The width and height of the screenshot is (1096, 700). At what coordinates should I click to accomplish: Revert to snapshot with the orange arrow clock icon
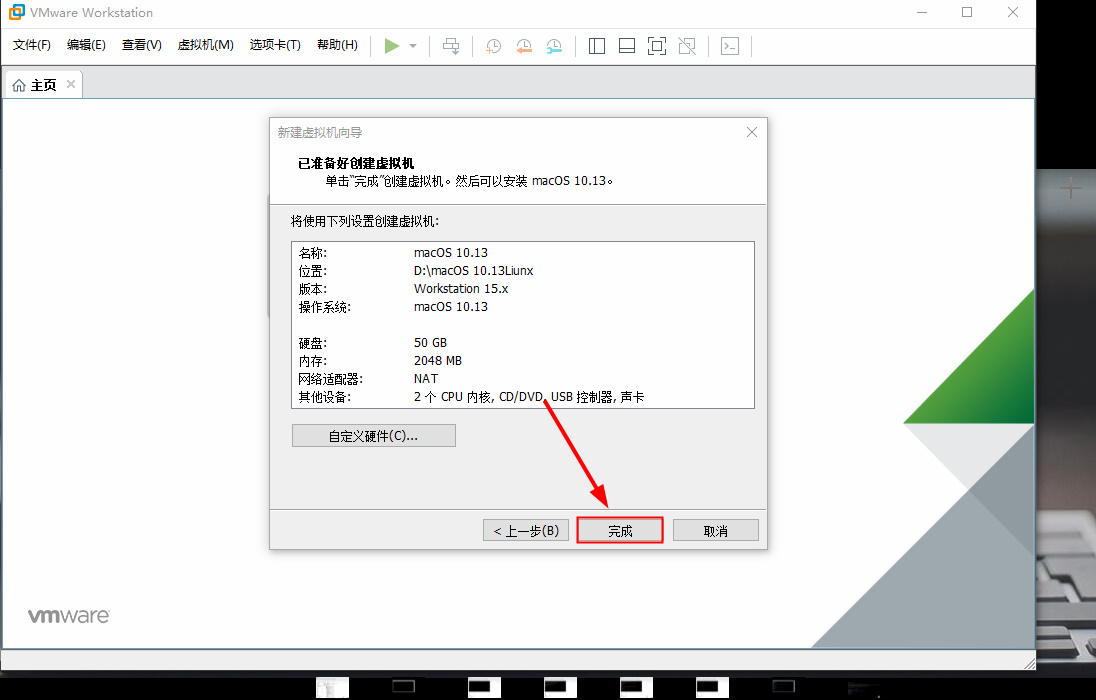[524, 46]
